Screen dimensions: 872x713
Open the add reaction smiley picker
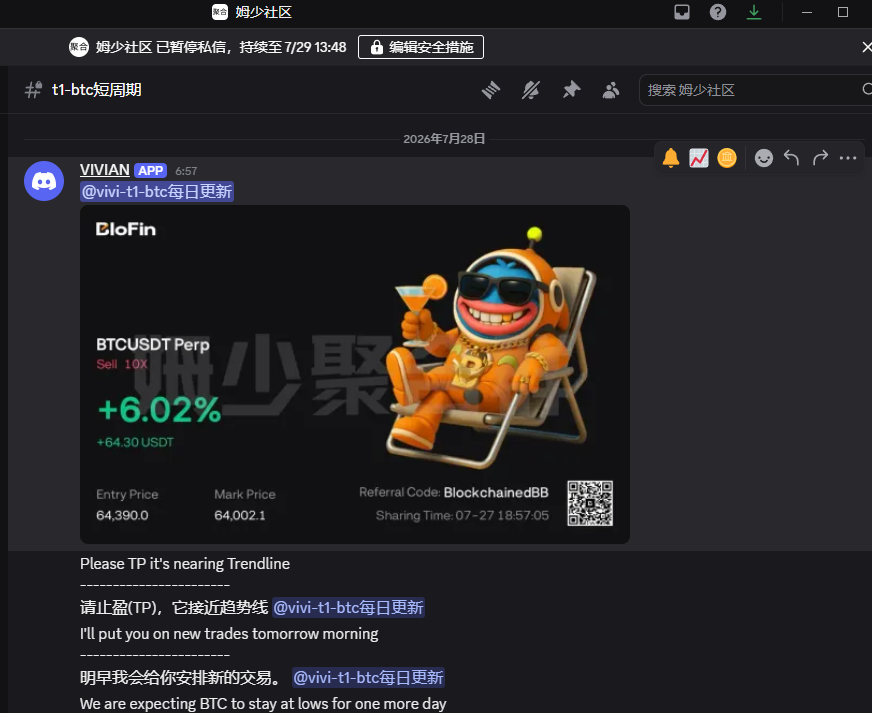tap(764, 159)
